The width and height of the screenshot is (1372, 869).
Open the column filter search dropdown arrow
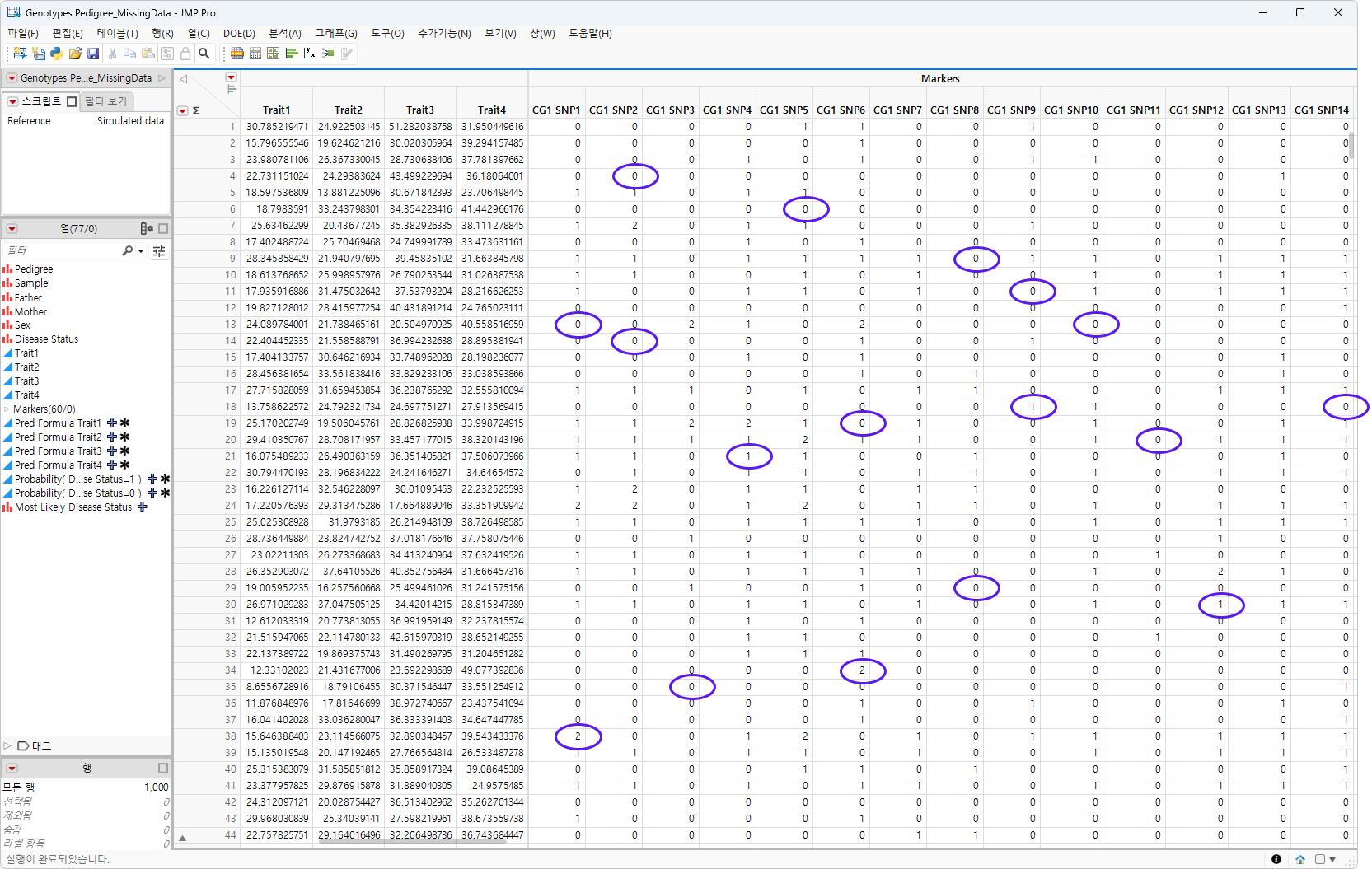141,250
